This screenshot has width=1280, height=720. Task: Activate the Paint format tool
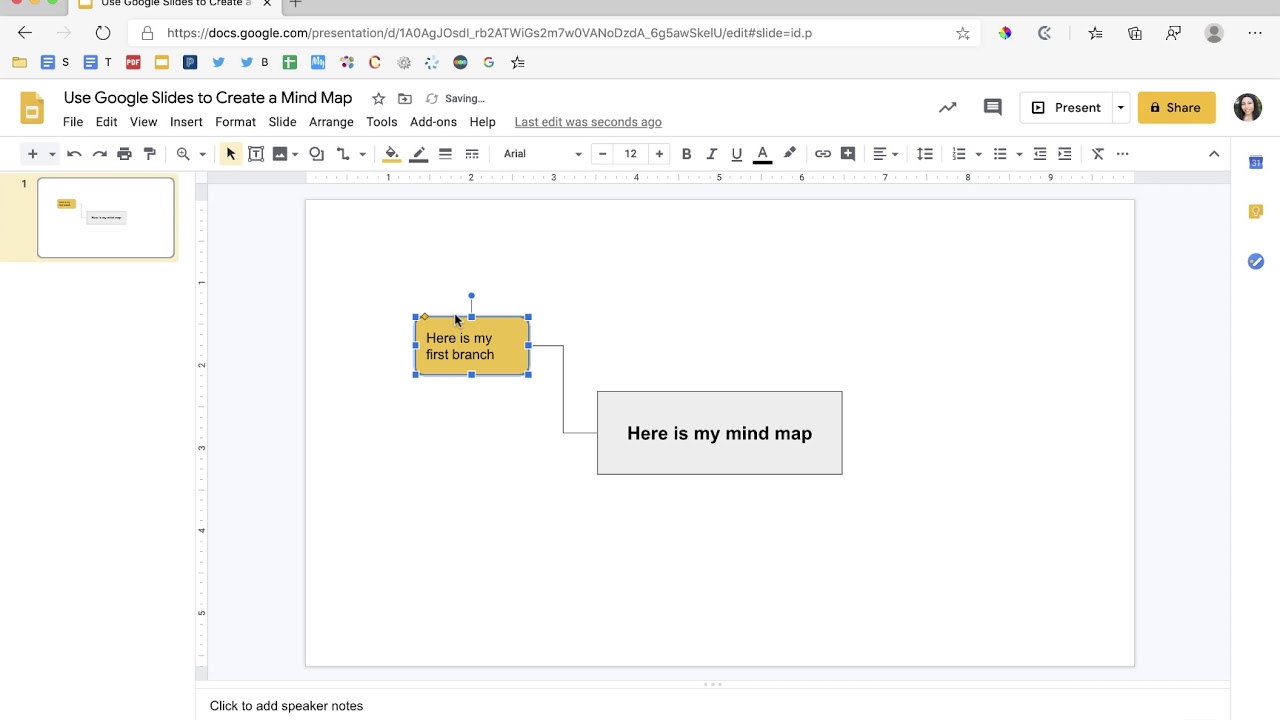point(150,154)
